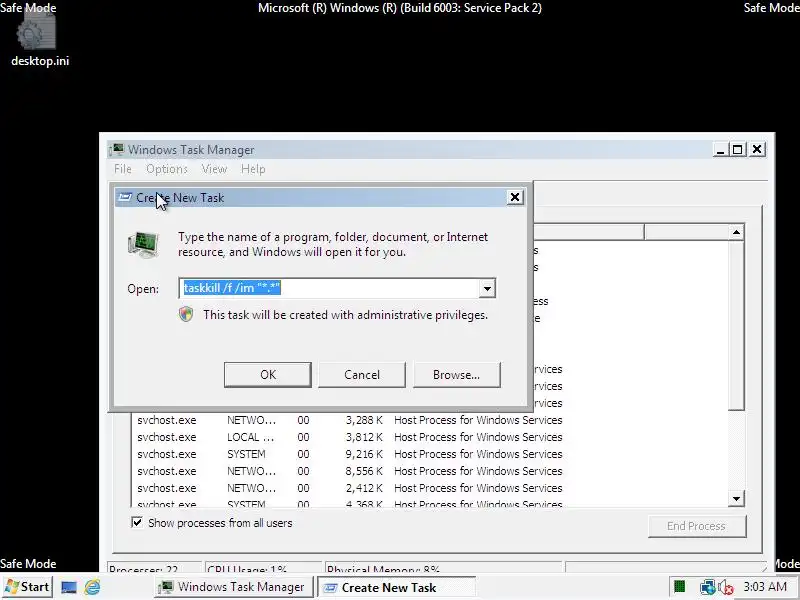
Task: Open the Start menu
Action: pos(28,587)
